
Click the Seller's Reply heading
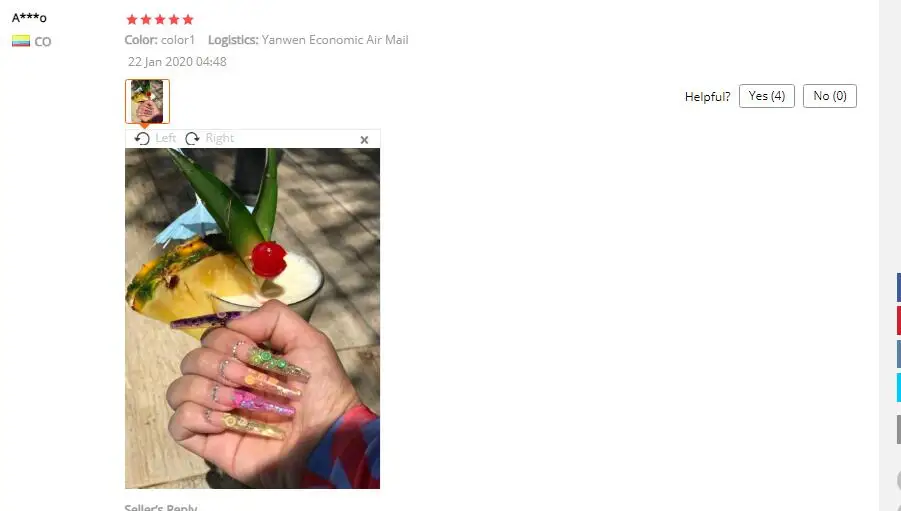[x=161, y=507]
